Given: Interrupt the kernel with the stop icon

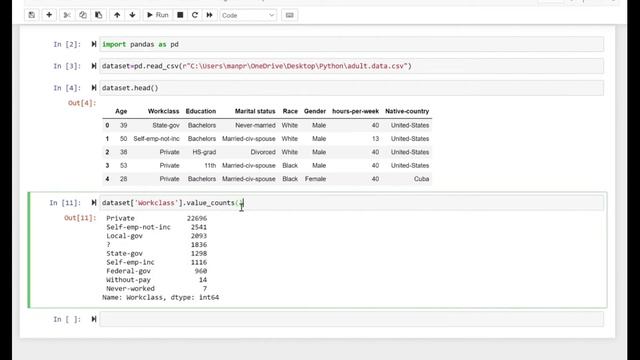Looking at the screenshot, I should [180, 15].
